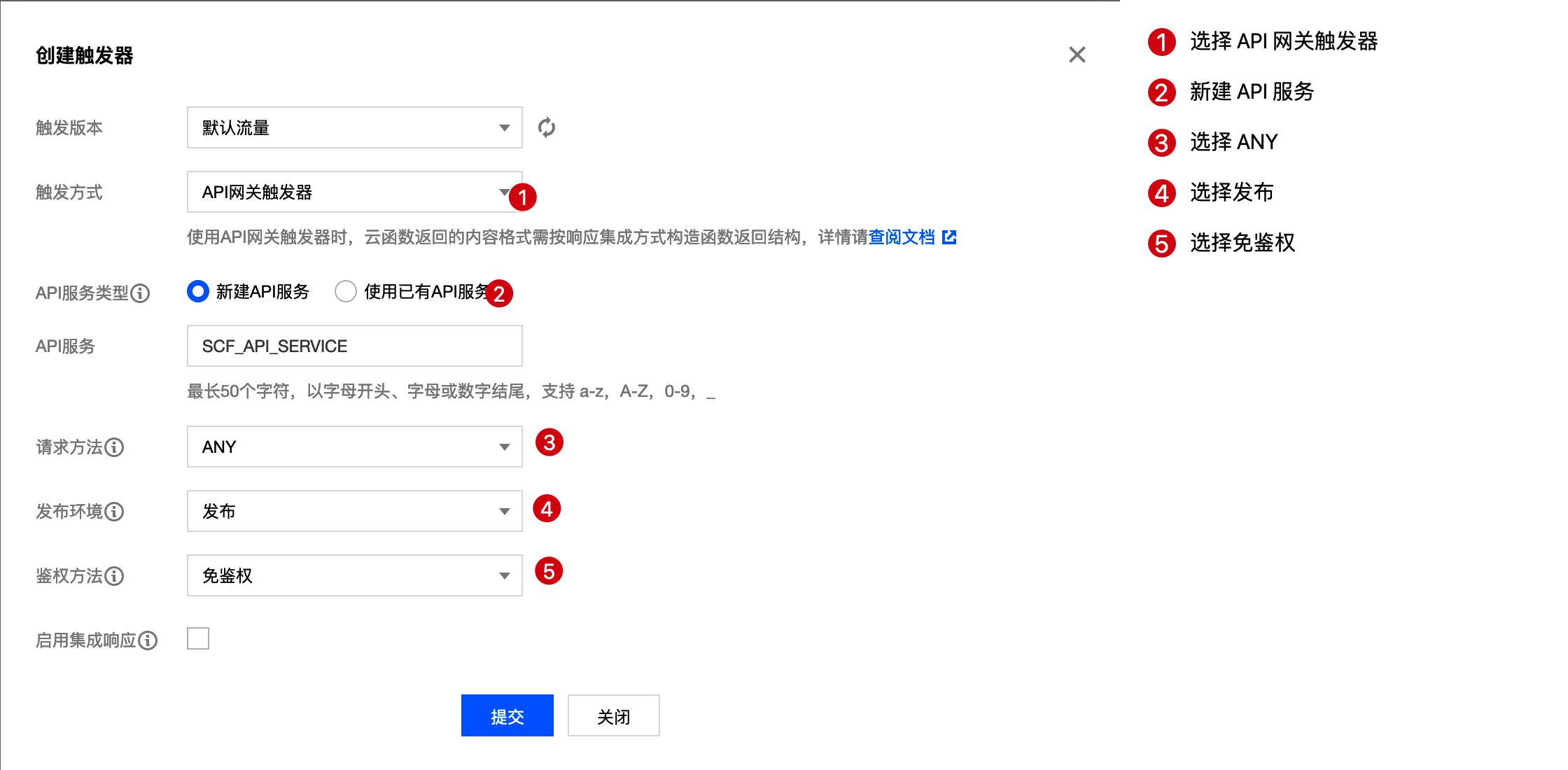Refresh the trigger version list

[x=547, y=127]
